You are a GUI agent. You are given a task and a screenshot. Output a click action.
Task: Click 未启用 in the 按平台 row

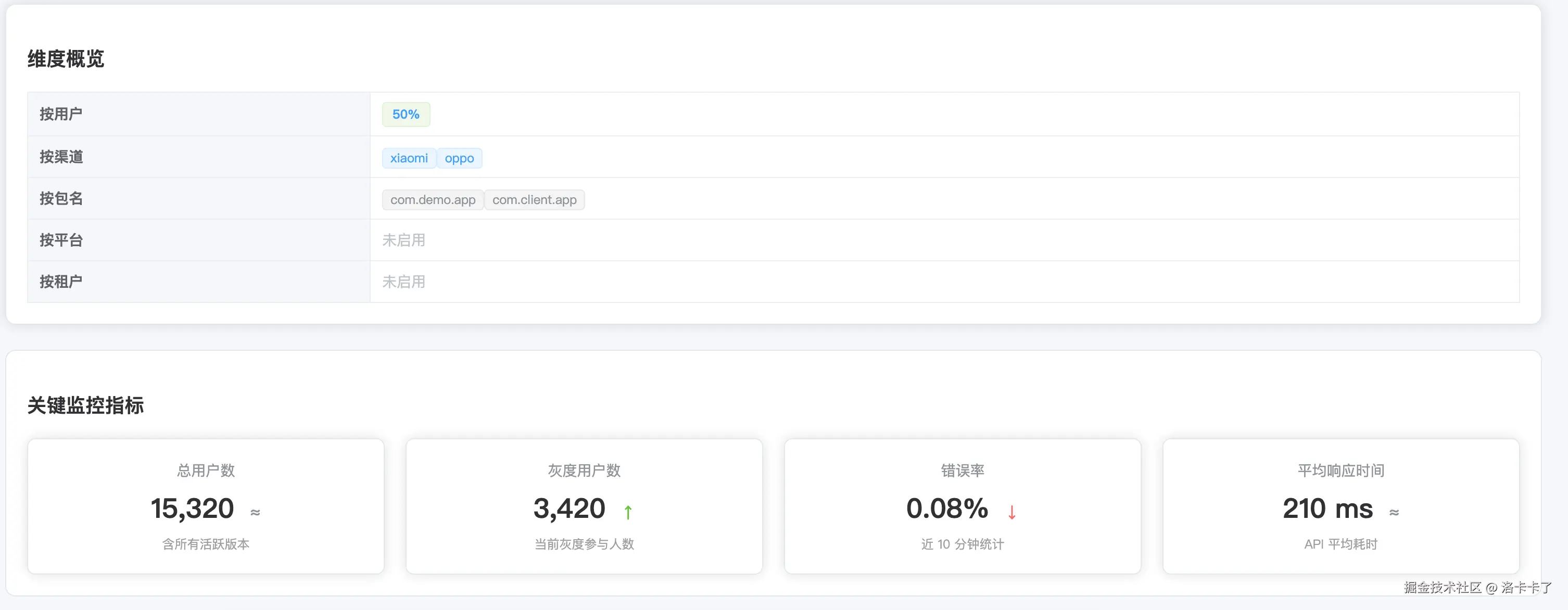click(x=403, y=240)
